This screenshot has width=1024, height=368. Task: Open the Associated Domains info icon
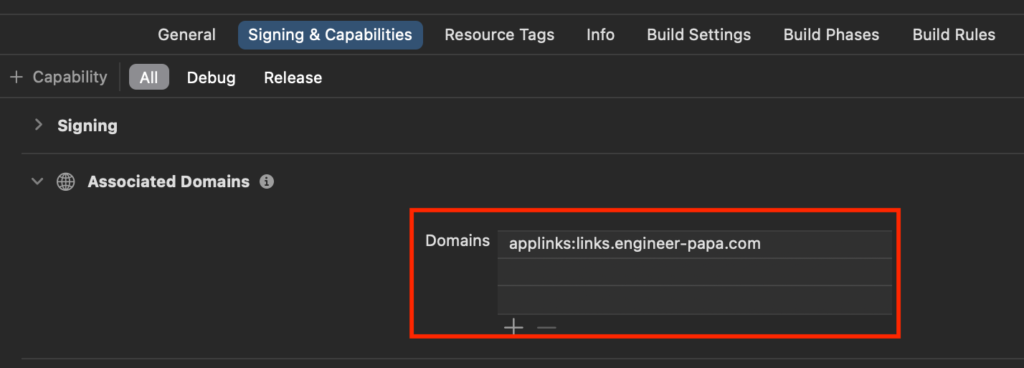point(266,182)
